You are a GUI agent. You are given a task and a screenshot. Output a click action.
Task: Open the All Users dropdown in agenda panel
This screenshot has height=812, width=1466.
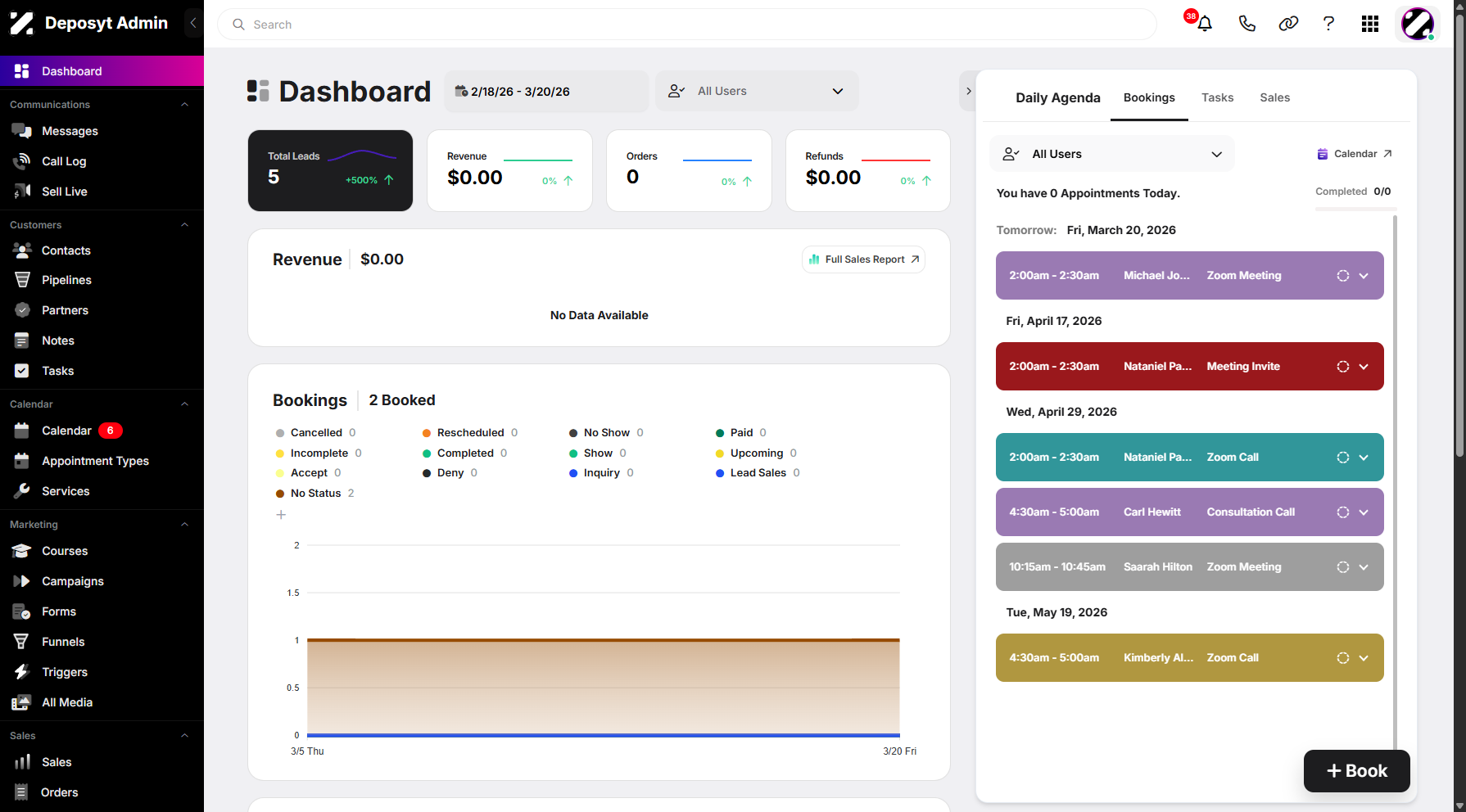click(1112, 154)
